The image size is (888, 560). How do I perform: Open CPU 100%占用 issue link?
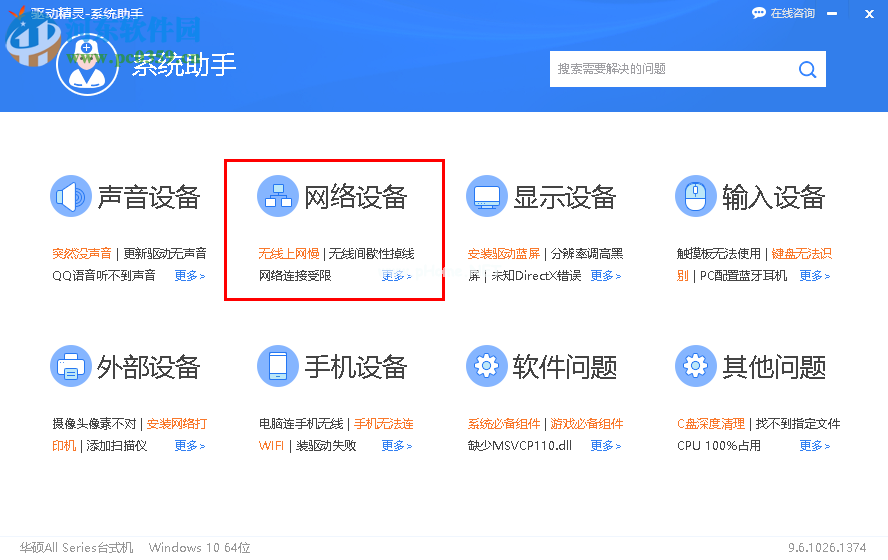719,446
